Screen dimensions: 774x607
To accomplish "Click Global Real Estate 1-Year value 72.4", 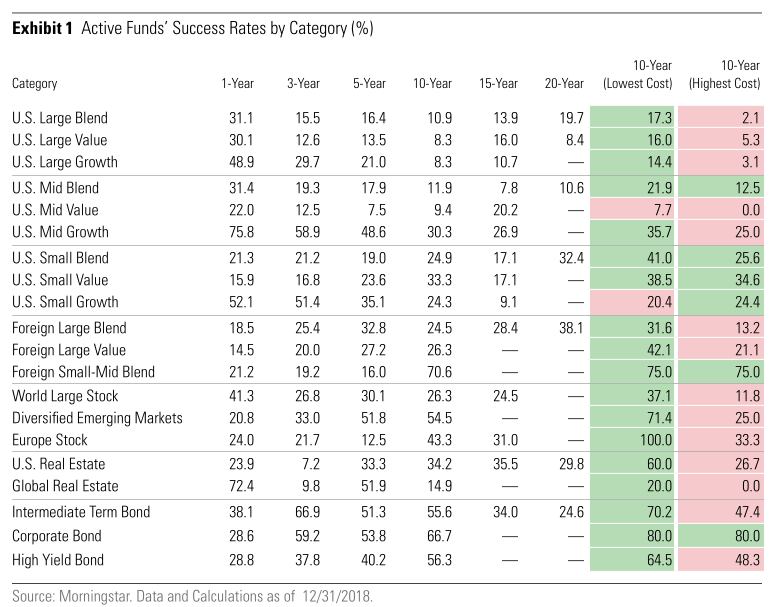I will click(x=241, y=486).
